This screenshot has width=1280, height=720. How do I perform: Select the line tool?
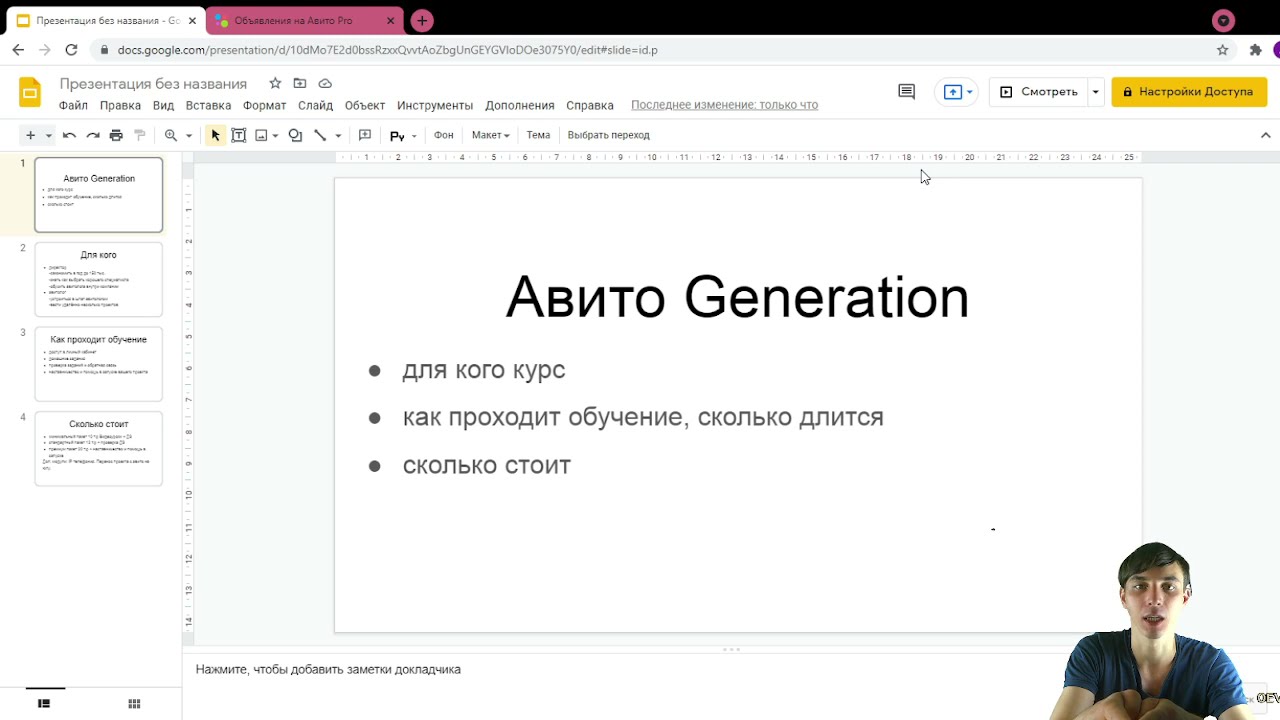point(320,135)
